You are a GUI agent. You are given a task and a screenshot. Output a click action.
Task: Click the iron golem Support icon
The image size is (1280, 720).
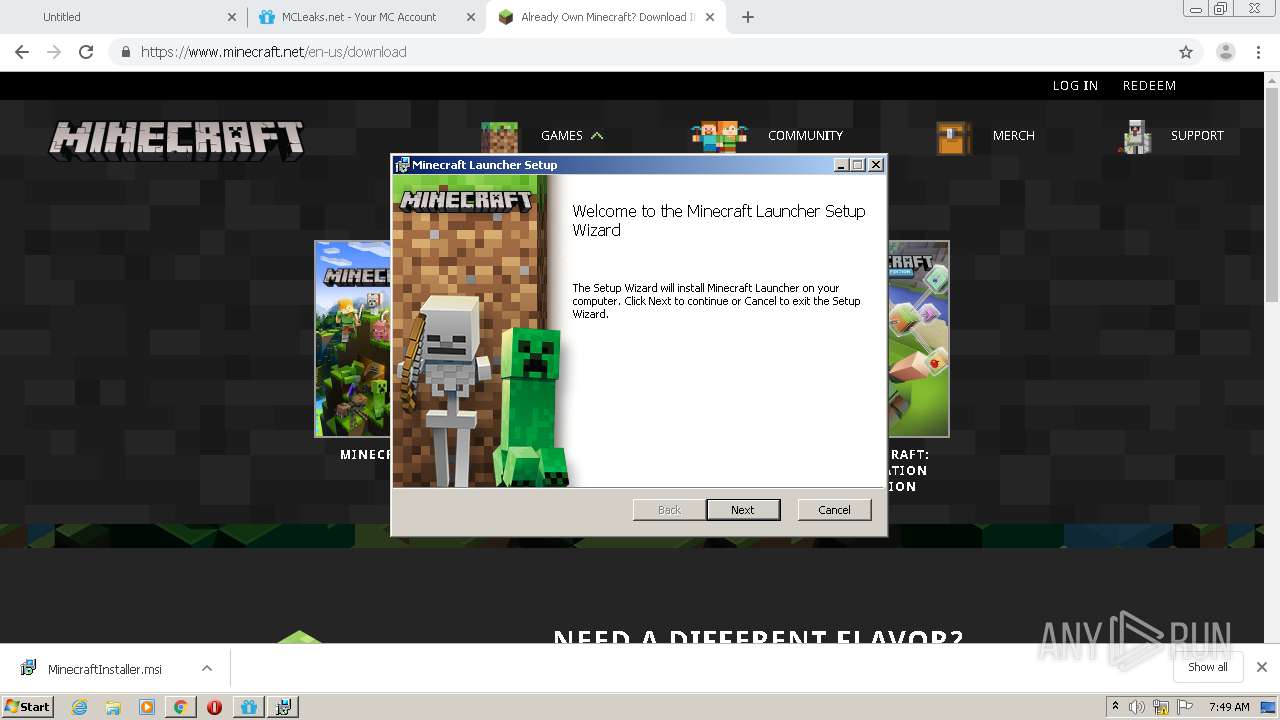[1135, 137]
